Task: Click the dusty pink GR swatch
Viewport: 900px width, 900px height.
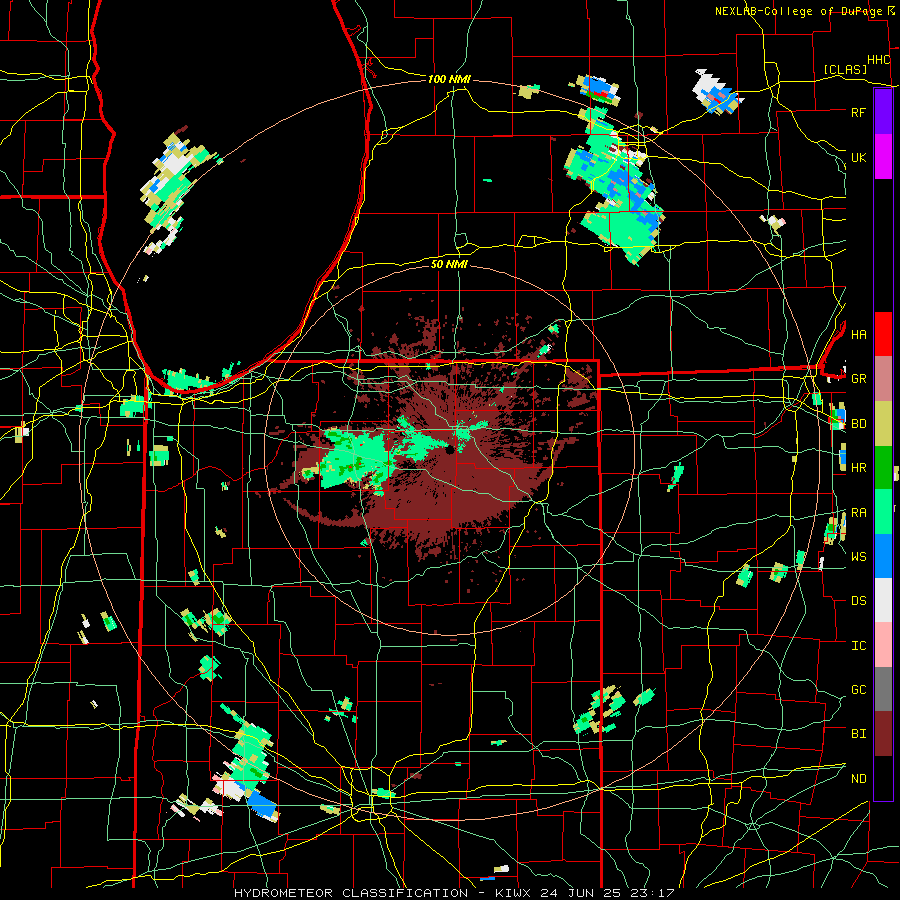Action: pyautogui.click(x=883, y=378)
